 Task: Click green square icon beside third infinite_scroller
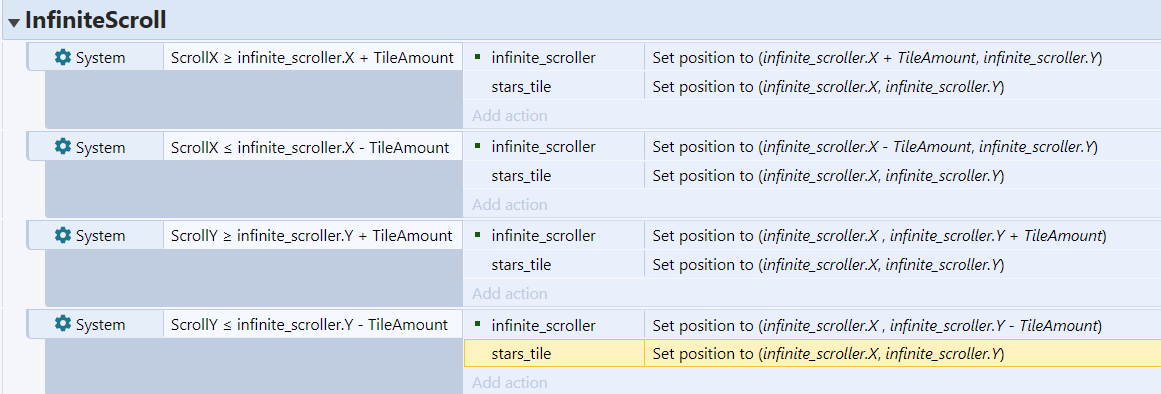click(478, 234)
